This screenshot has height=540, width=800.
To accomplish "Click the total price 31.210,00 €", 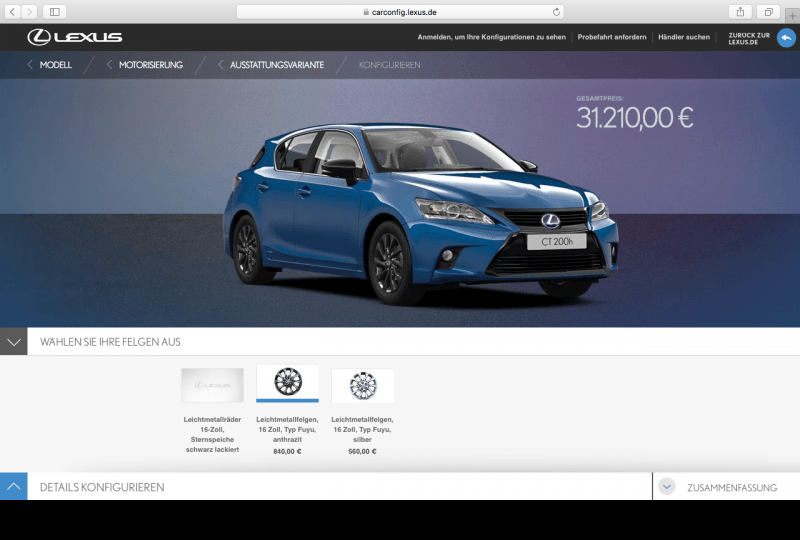I will (x=635, y=118).
